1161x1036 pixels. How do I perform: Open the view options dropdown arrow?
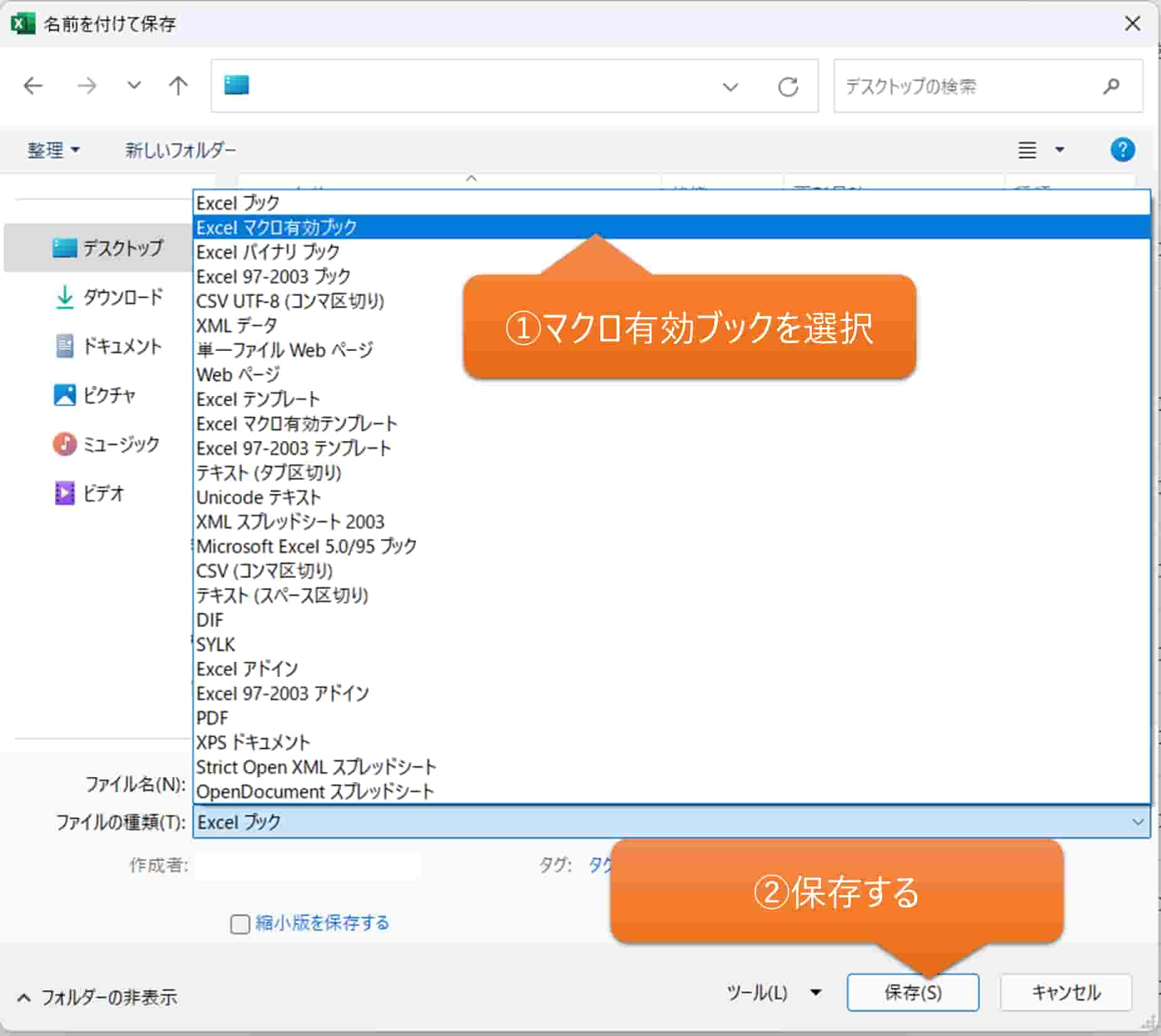point(1059,150)
